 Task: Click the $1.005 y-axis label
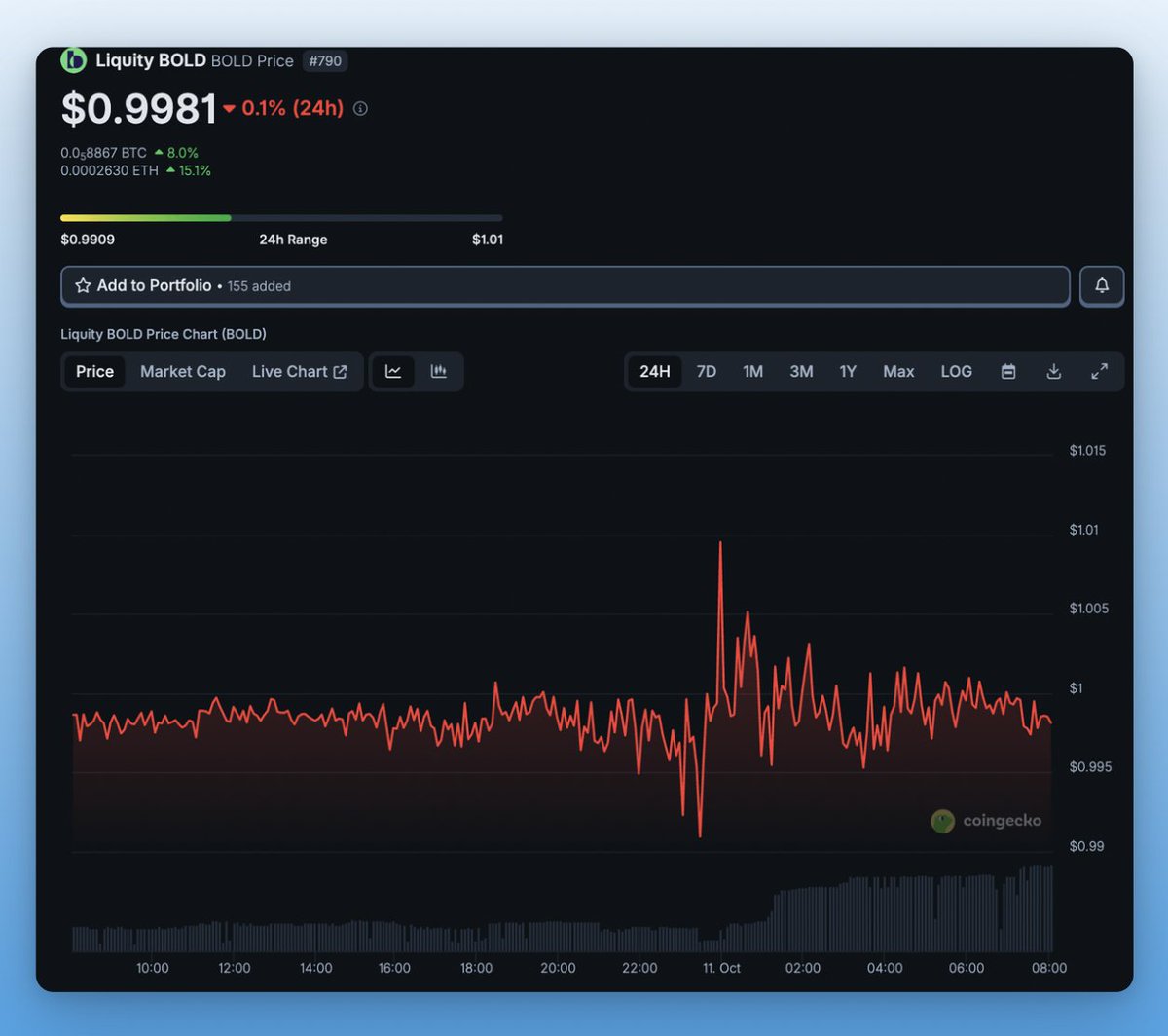[x=1088, y=609]
